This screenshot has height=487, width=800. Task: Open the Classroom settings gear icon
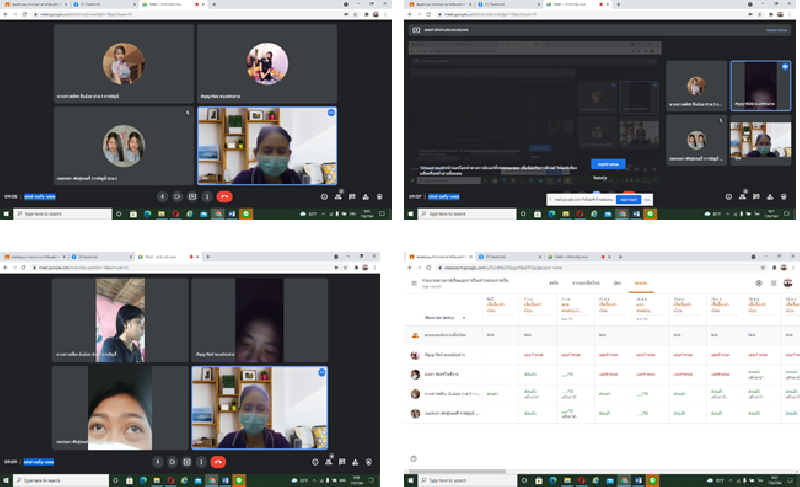[757, 283]
